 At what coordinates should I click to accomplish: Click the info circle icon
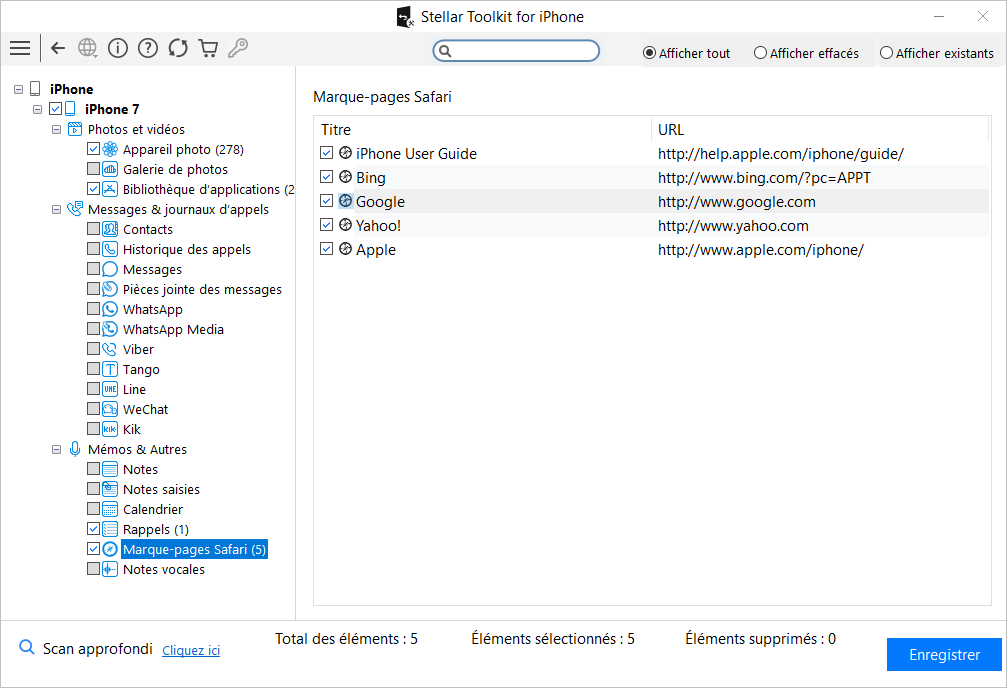coord(118,48)
